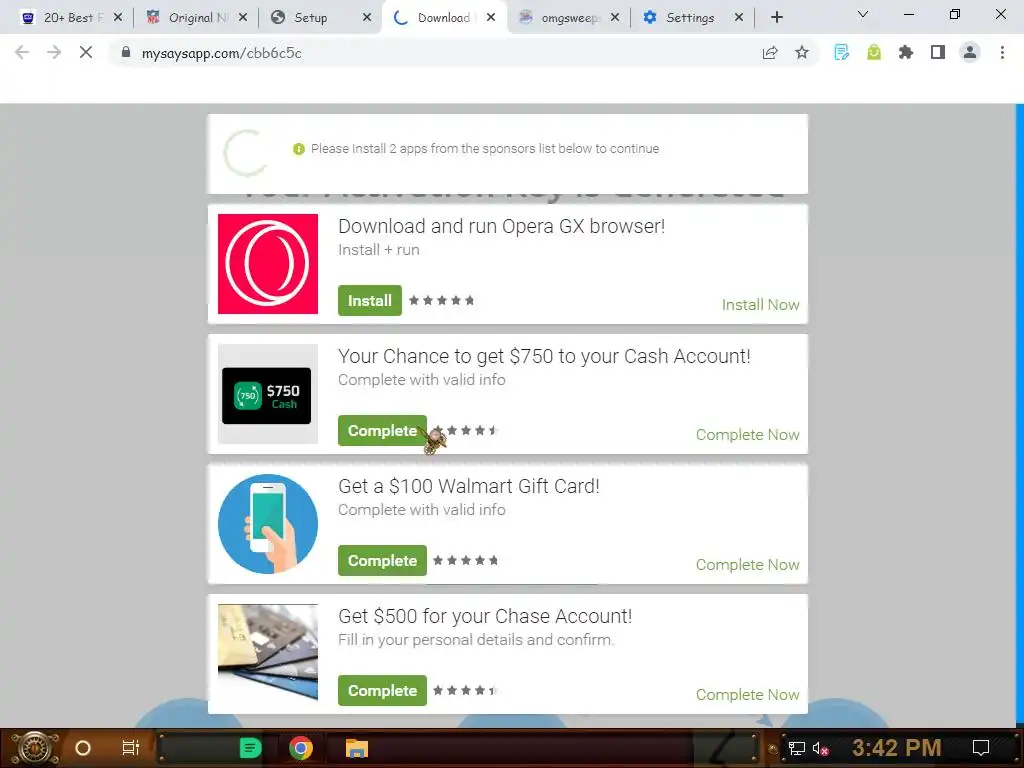
Task: Click the Opera GX offer title
Action: click(502, 226)
